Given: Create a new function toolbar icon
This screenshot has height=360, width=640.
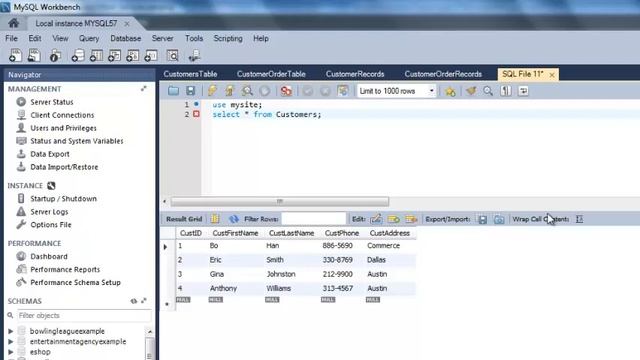Looking at the screenshot, I should pyautogui.click(x=151, y=56).
